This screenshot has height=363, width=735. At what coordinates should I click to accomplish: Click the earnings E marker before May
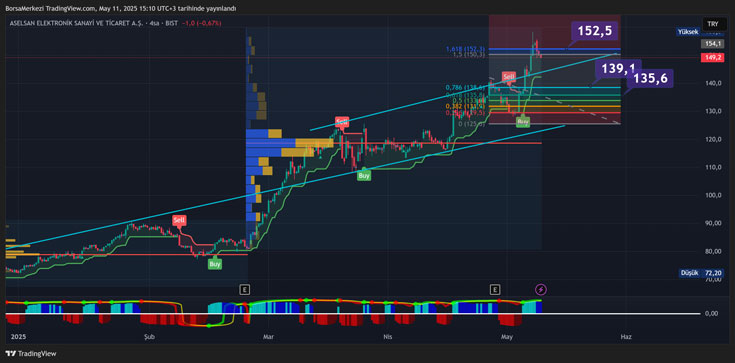(495, 289)
